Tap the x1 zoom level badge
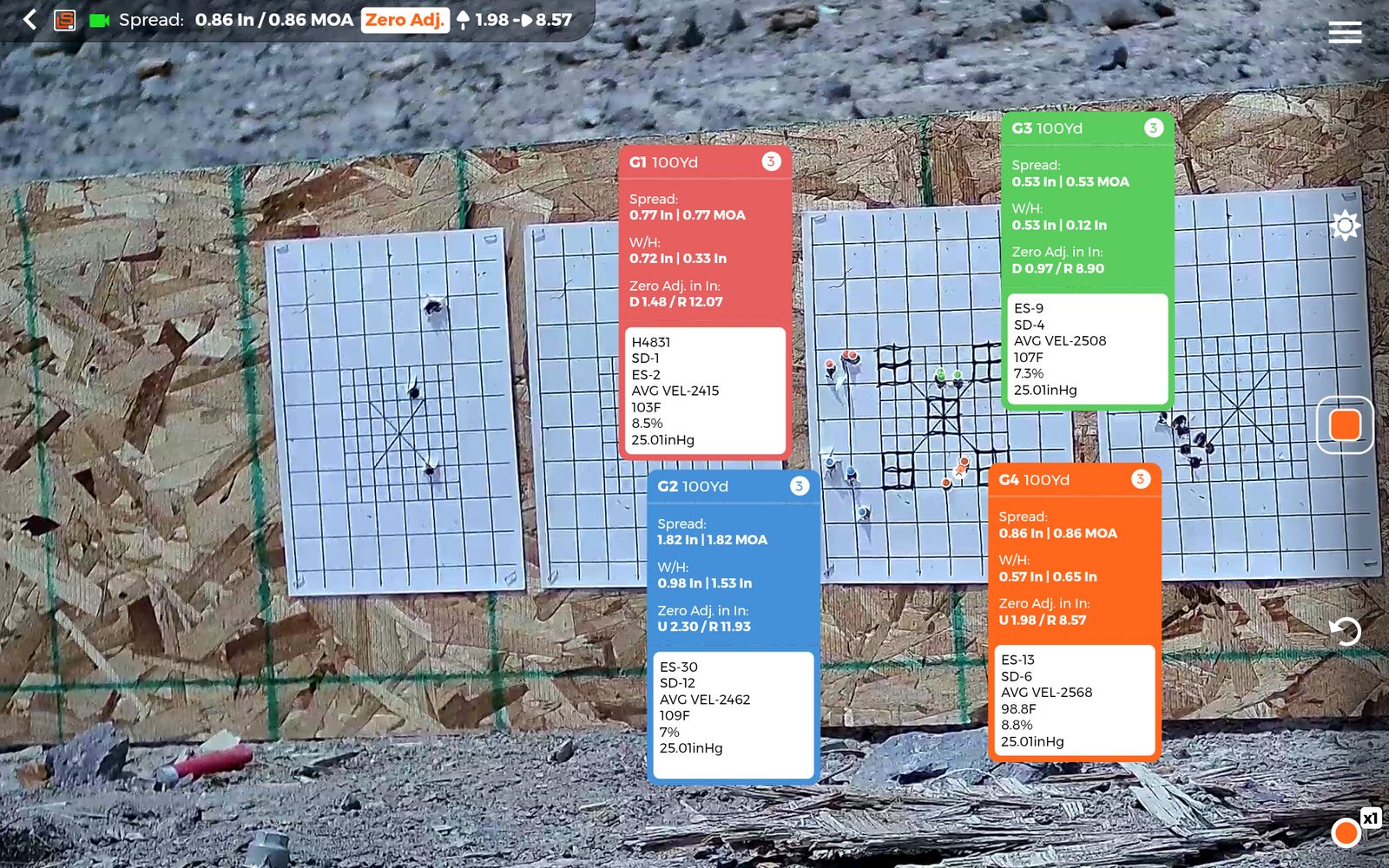 1370,818
